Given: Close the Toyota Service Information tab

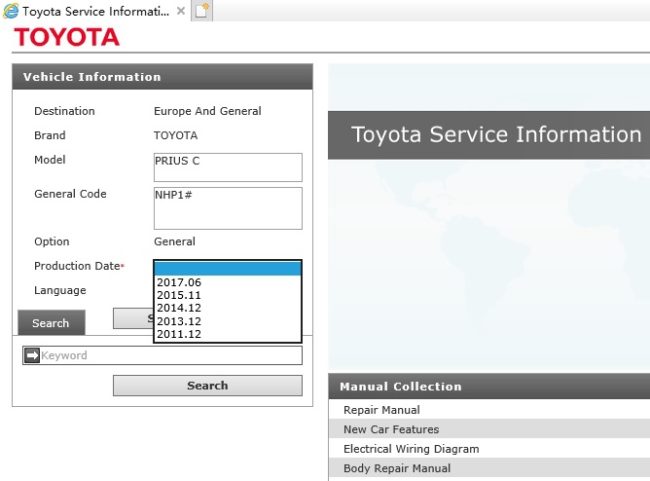Looking at the screenshot, I should coord(180,11).
